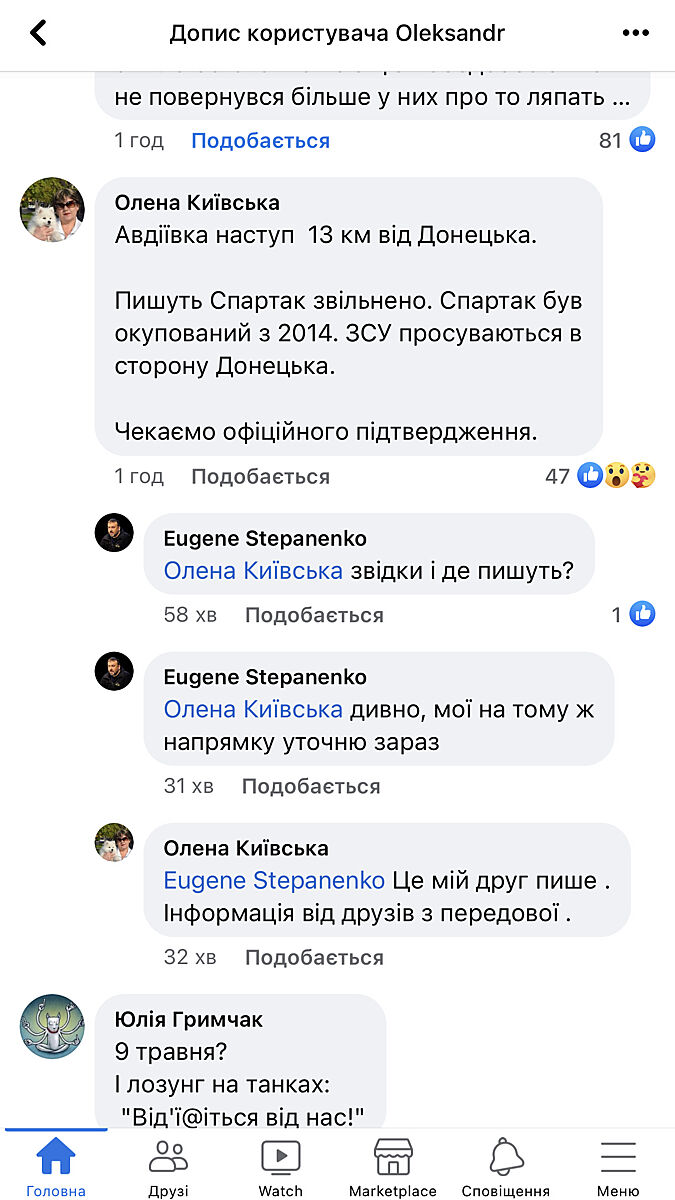This screenshot has width=675, height=1200.
Task: Open the Marketplace tab
Action: [x=393, y=1166]
